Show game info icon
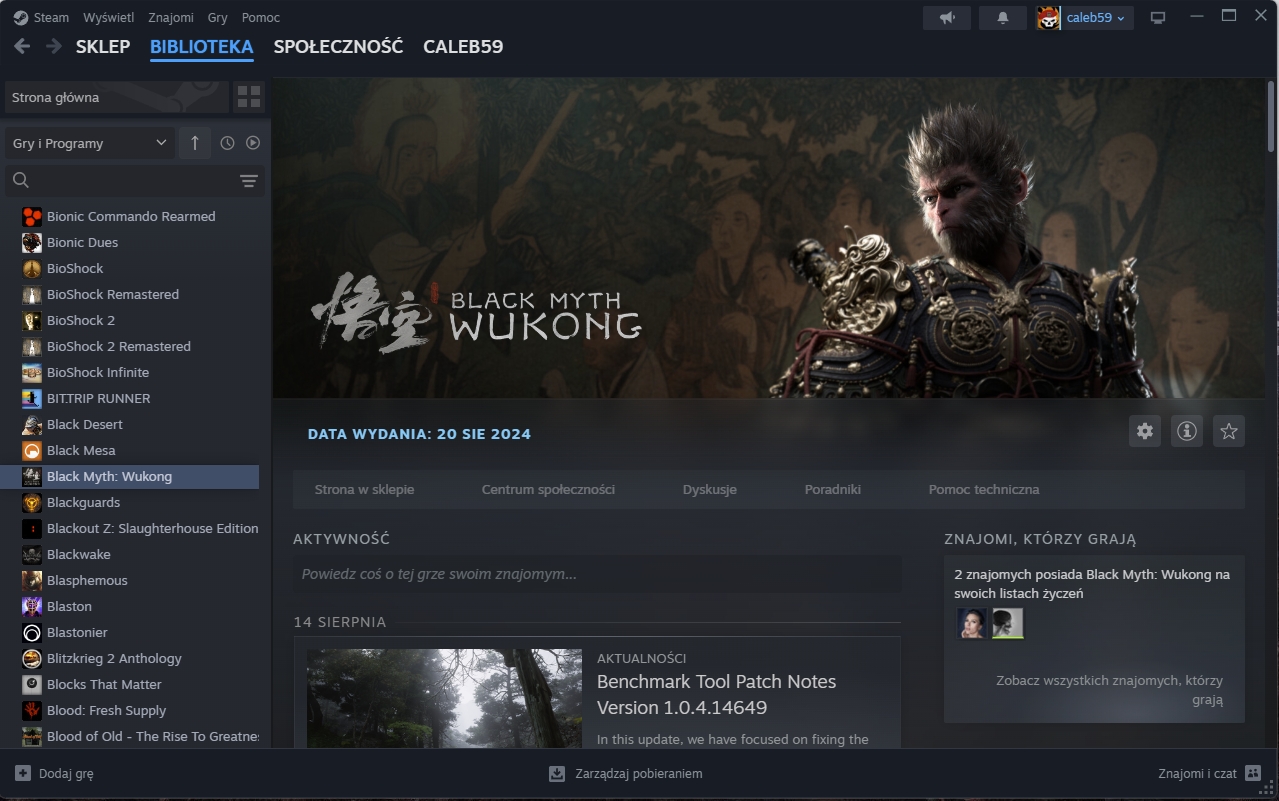Viewport: 1279px width, 801px height. click(x=1187, y=431)
